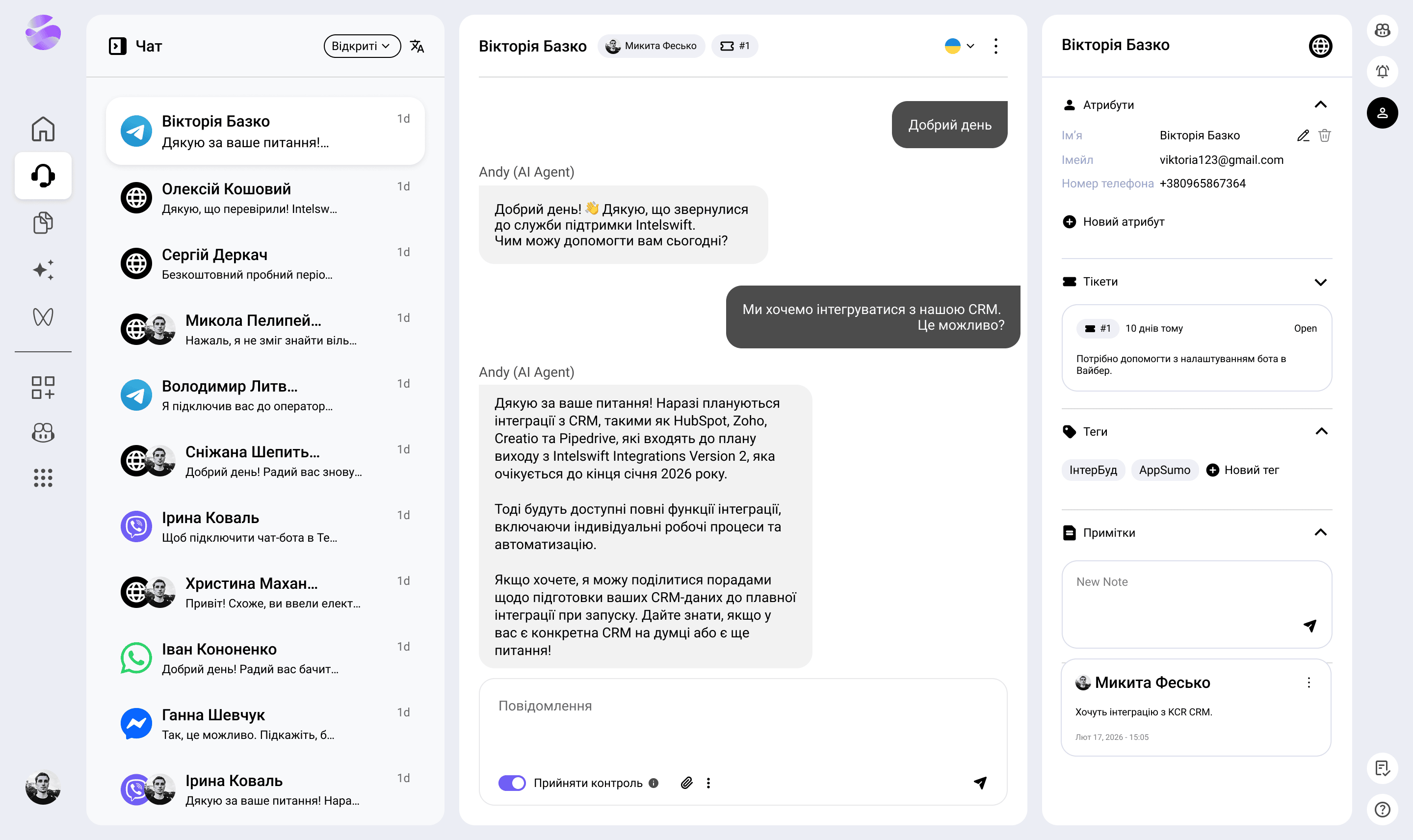Open the help question mark icon
The height and width of the screenshot is (840, 1413).
pyautogui.click(x=1382, y=810)
